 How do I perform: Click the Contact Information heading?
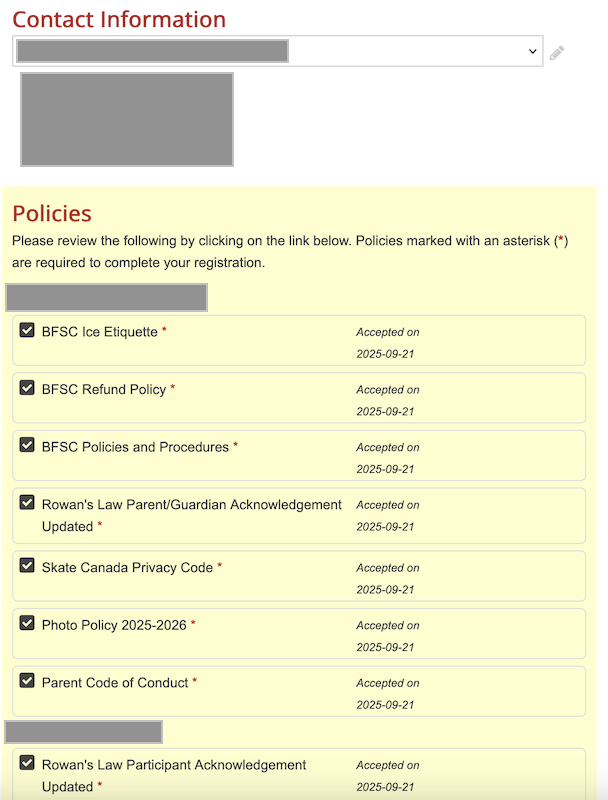119,19
